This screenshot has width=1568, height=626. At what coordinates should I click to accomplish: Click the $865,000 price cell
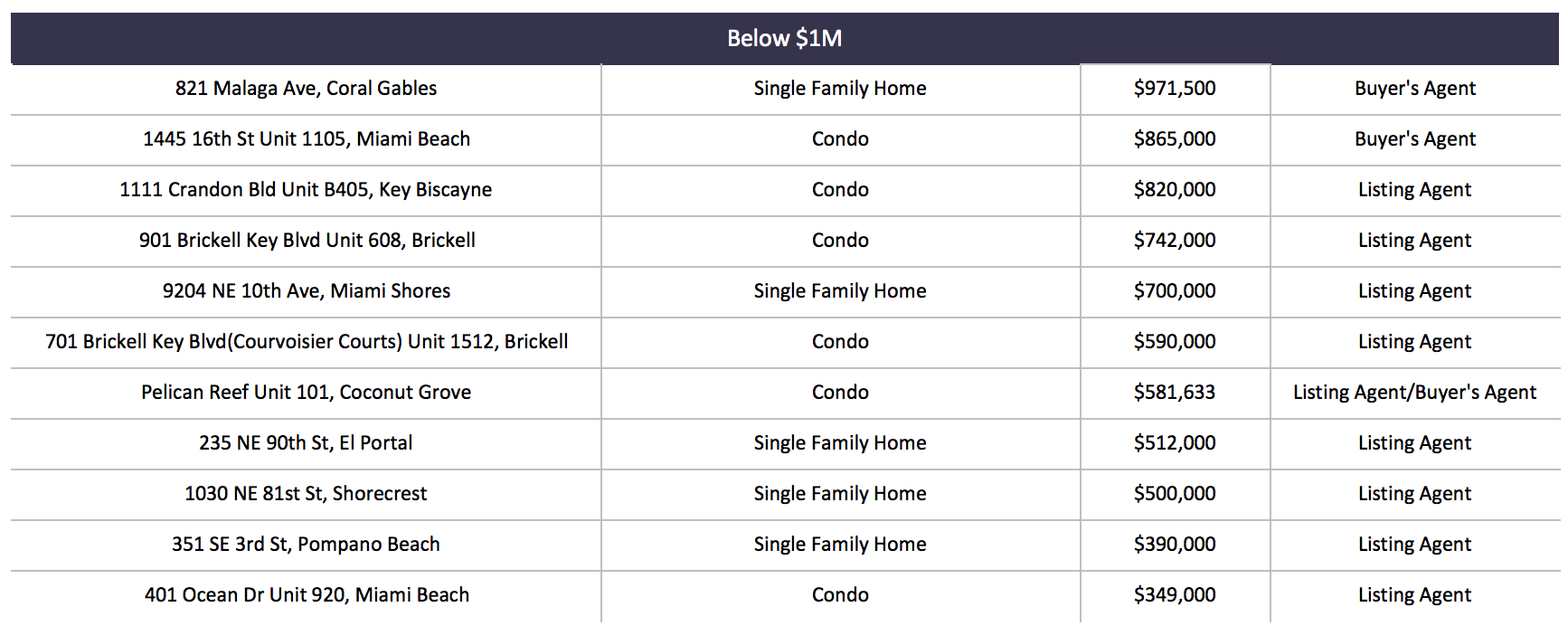tap(1175, 139)
